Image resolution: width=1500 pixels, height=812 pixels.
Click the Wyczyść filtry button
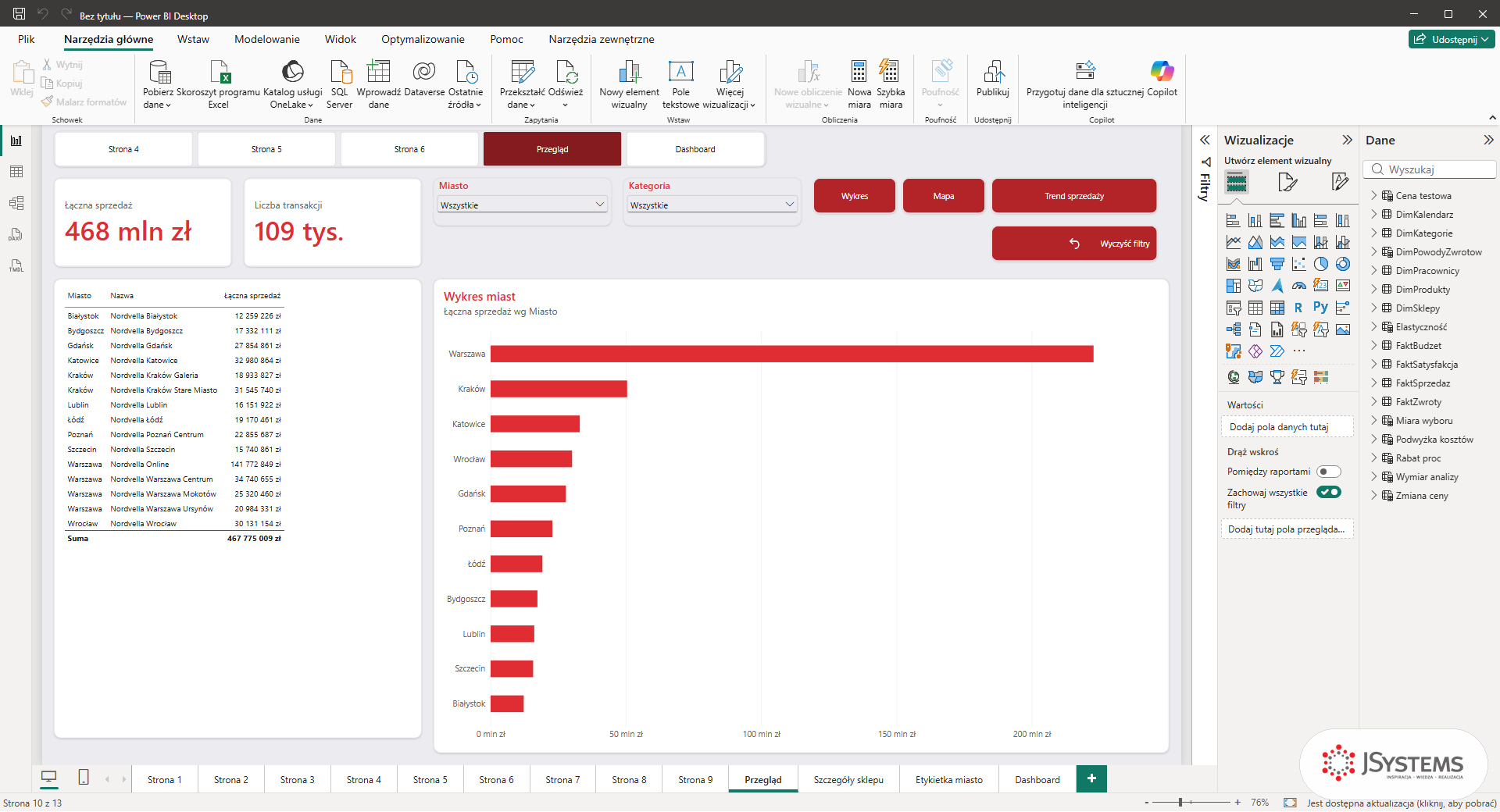click(x=1073, y=244)
